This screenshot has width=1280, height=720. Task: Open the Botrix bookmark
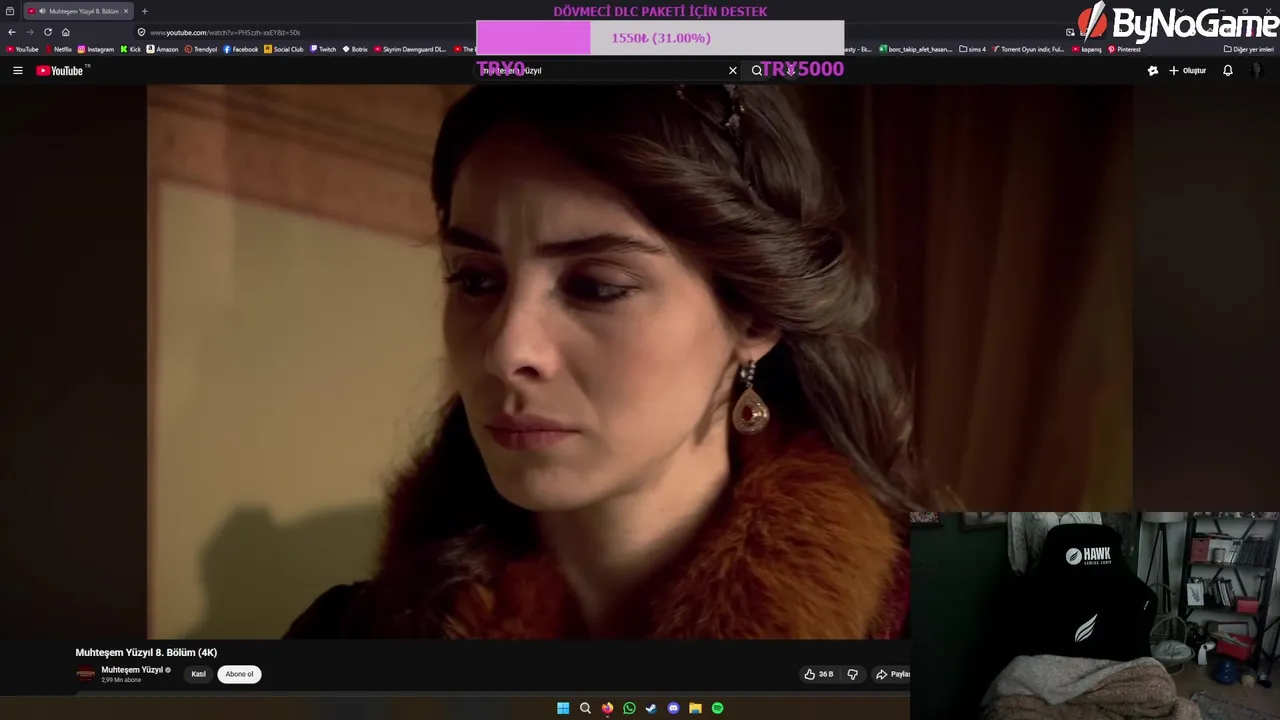[355, 49]
